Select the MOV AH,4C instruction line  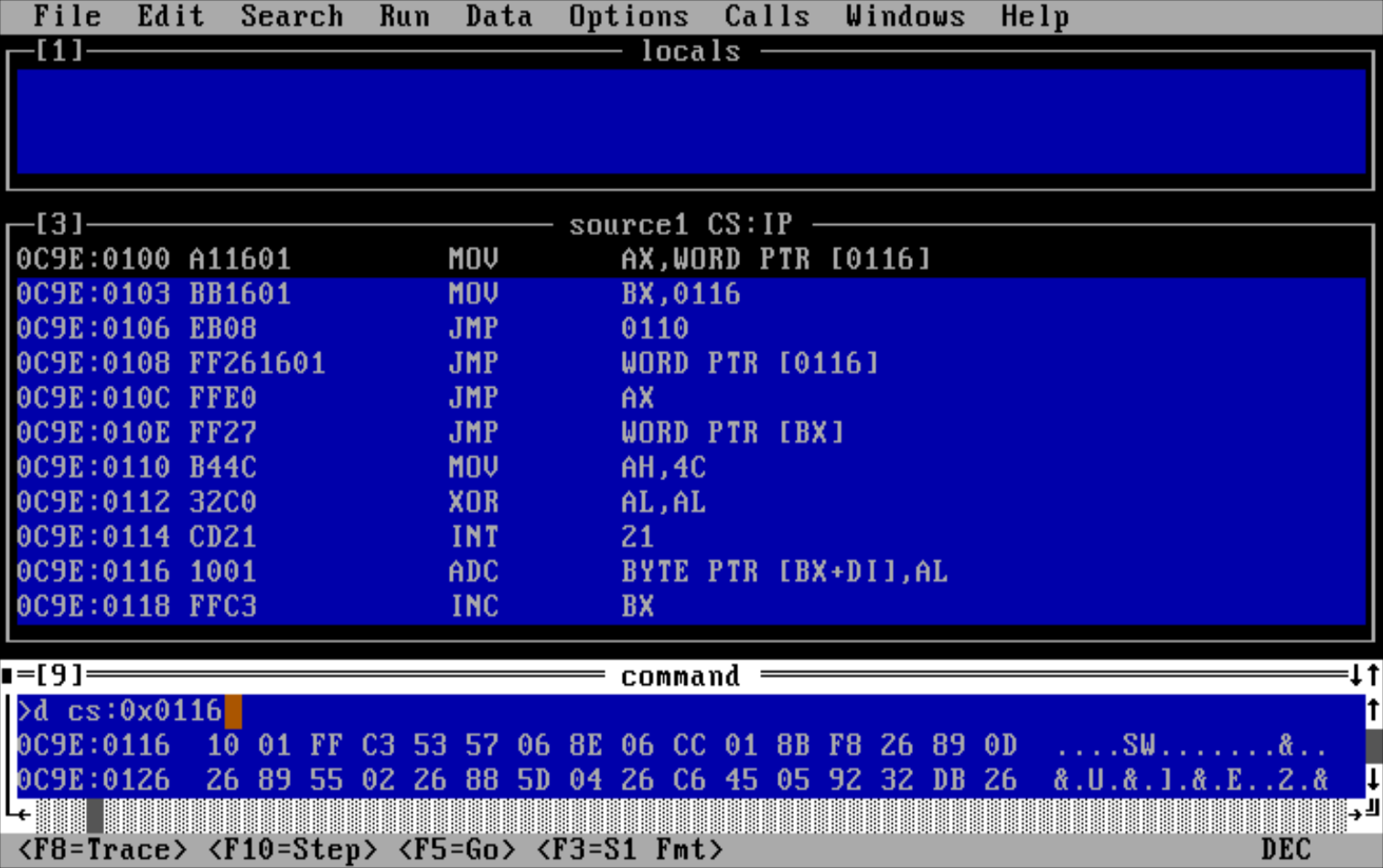coord(691,467)
